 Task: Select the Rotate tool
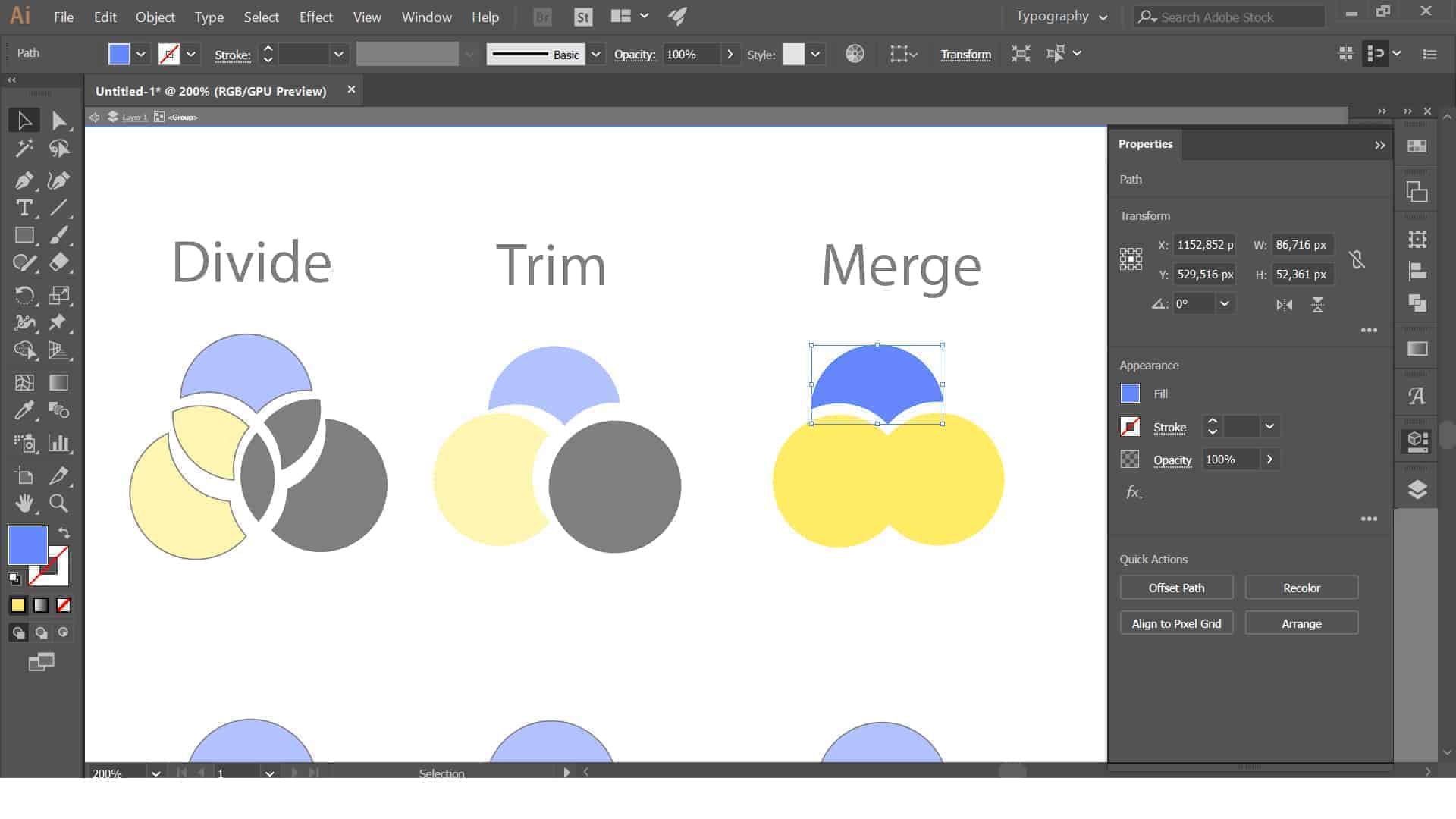[x=24, y=295]
